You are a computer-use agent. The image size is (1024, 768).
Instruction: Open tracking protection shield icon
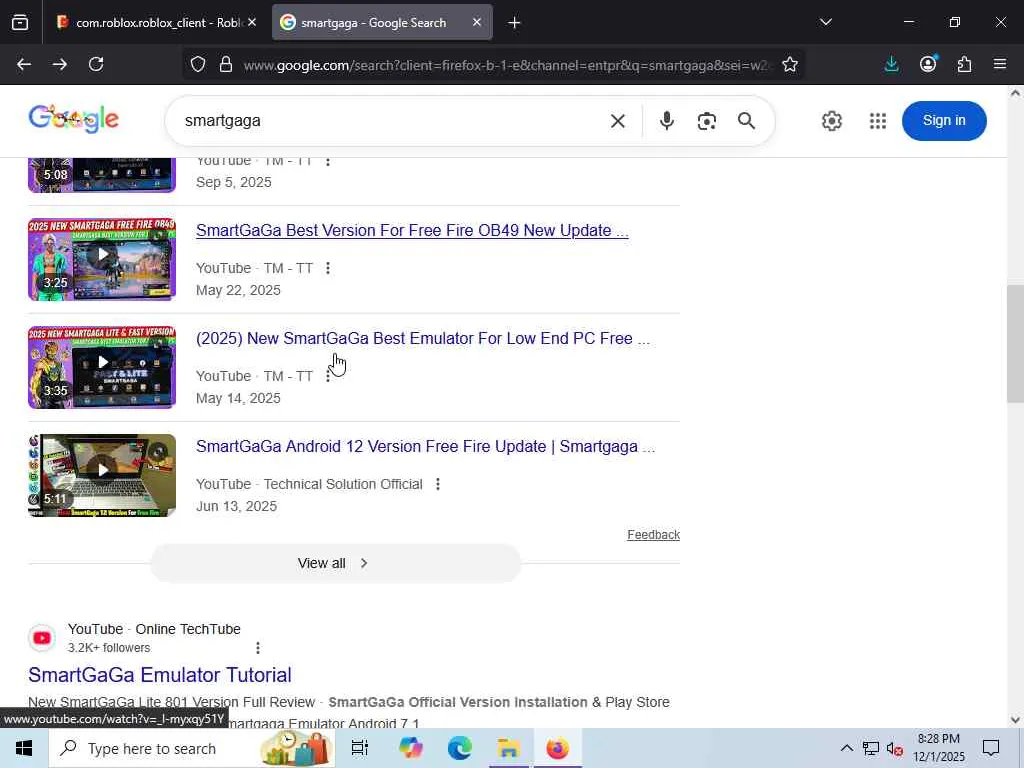pyautogui.click(x=198, y=65)
